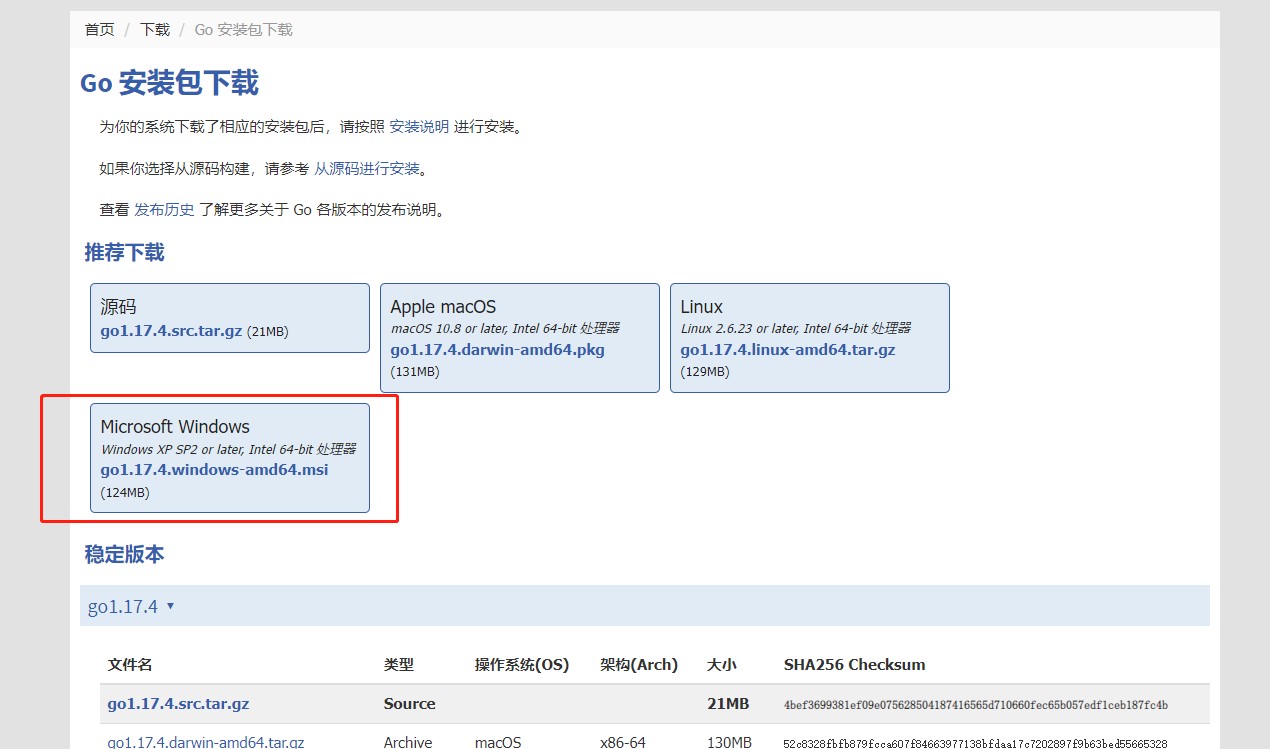Click the 21MB size cell
This screenshot has width=1270, height=749.
(x=728, y=704)
